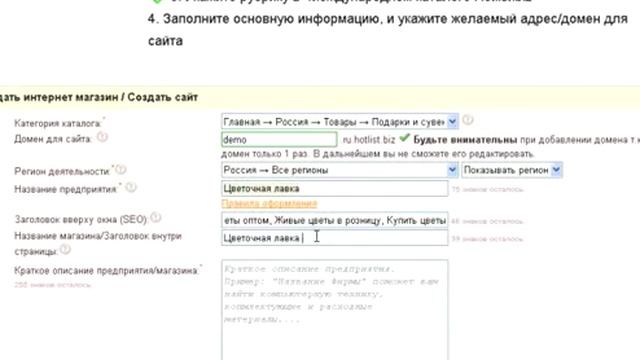Open the Правила оформления link
Image resolution: width=640 pixels, height=360 pixels.
point(269,203)
